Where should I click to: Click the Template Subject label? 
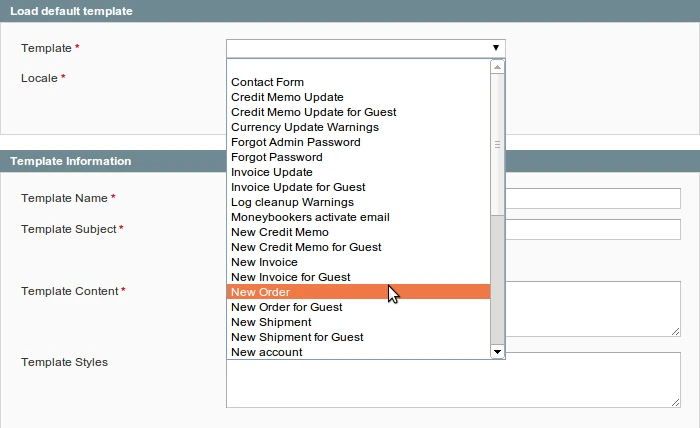68,229
